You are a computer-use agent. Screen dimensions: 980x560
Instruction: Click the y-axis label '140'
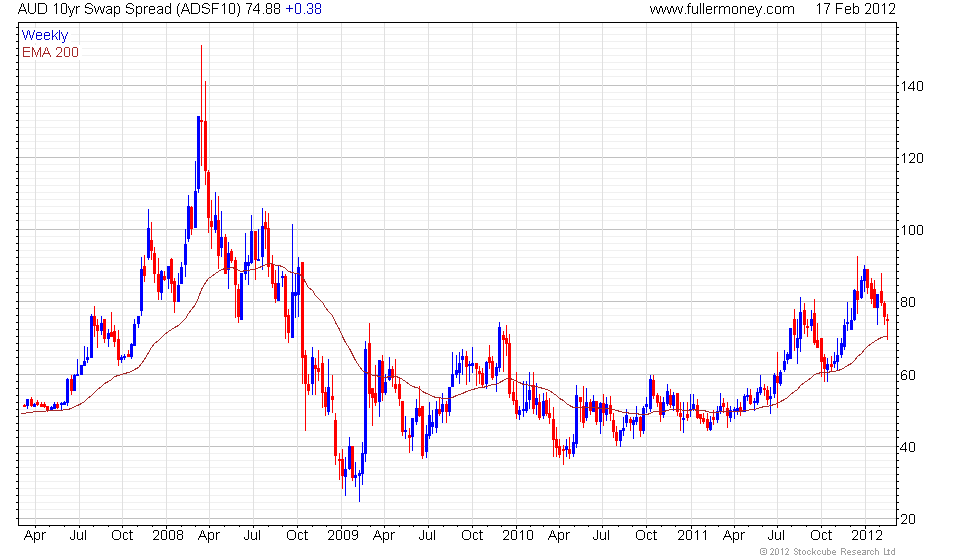[912, 86]
